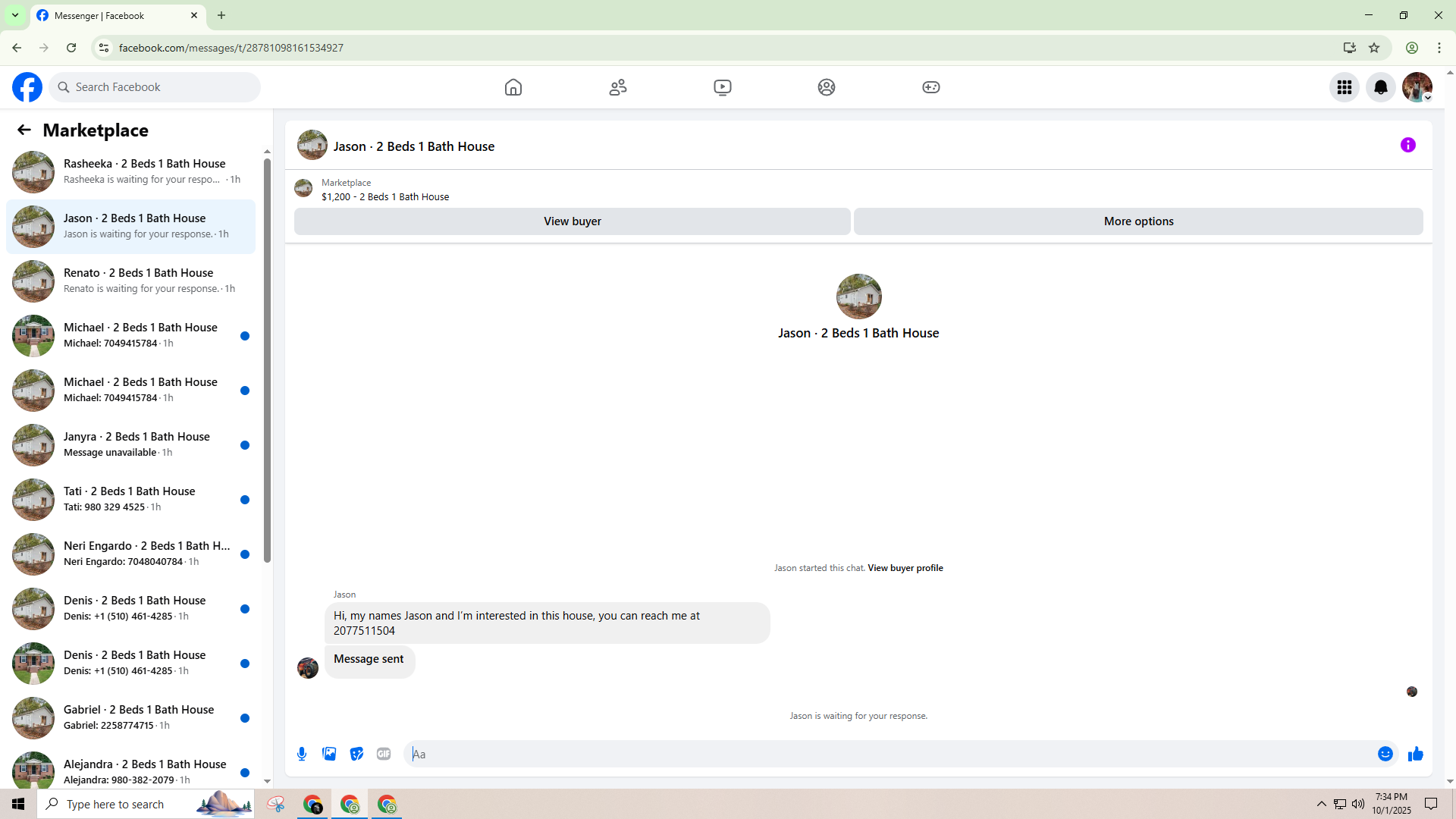Open a new browser tab

(221, 15)
